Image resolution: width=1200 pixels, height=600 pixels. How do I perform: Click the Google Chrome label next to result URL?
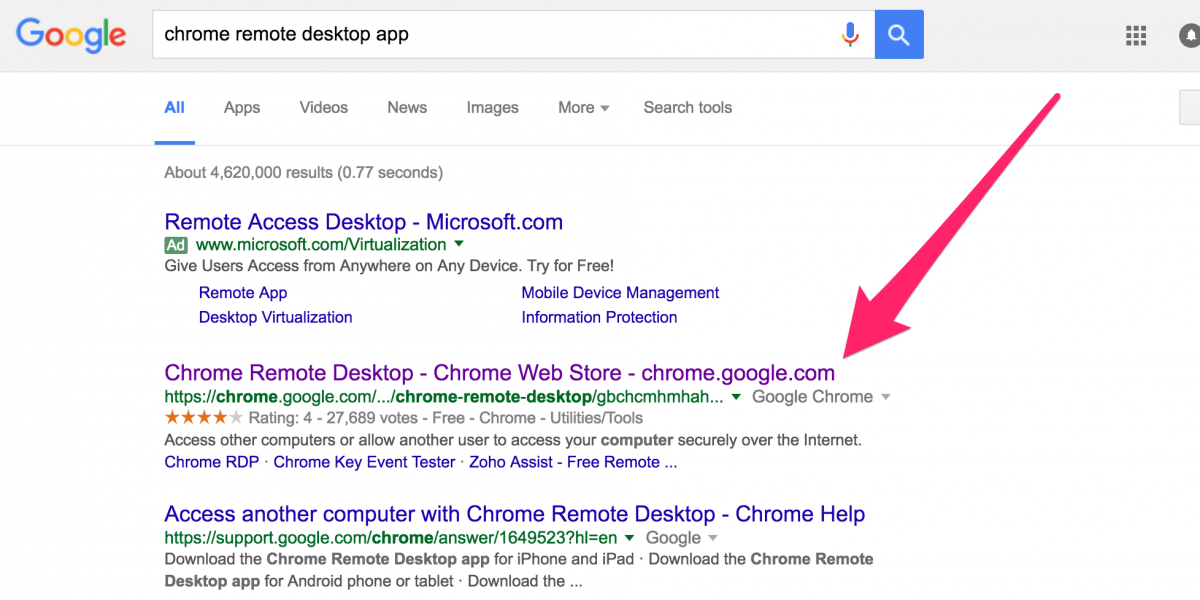tap(812, 397)
